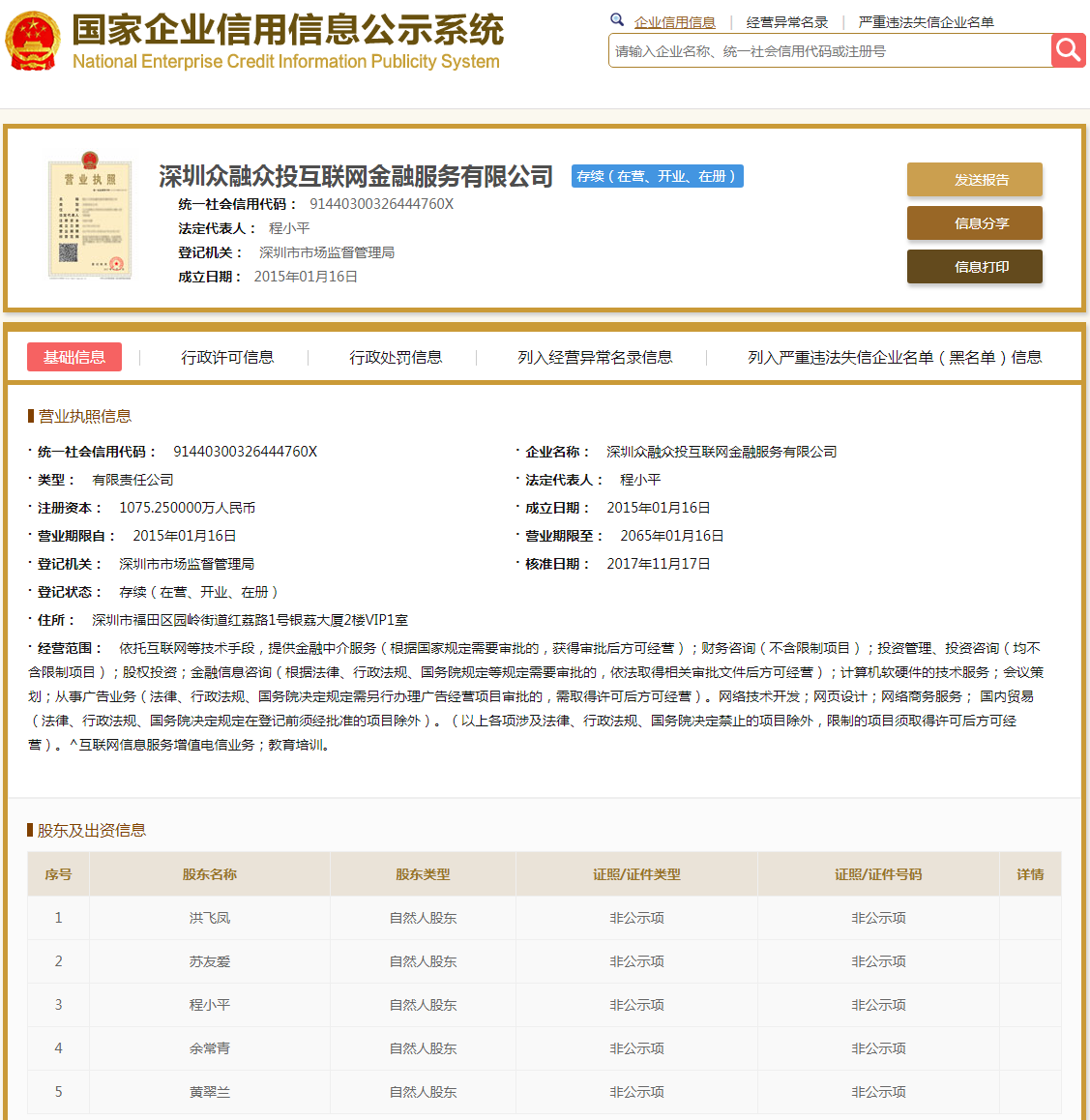The width and height of the screenshot is (1090, 1120).
Task: Click the enterprise search input box
Action: 822,50
